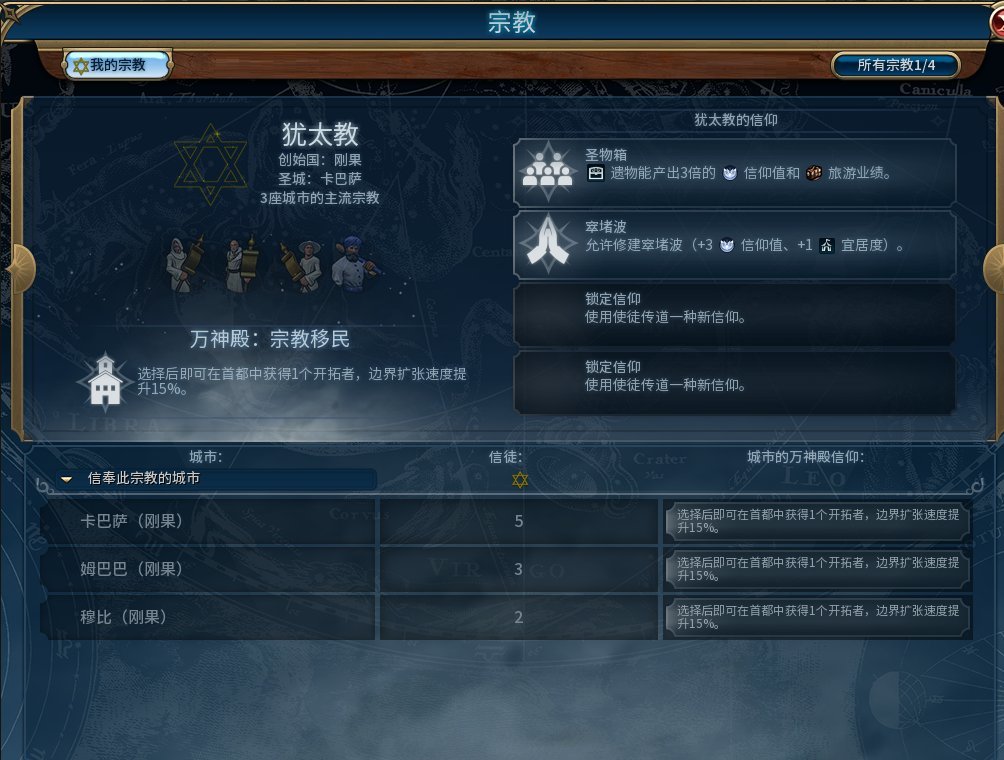Viewport: 1004px width, 760px height.
Task: Click the relic icon in 圣物箱 description
Action: pos(595,173)
